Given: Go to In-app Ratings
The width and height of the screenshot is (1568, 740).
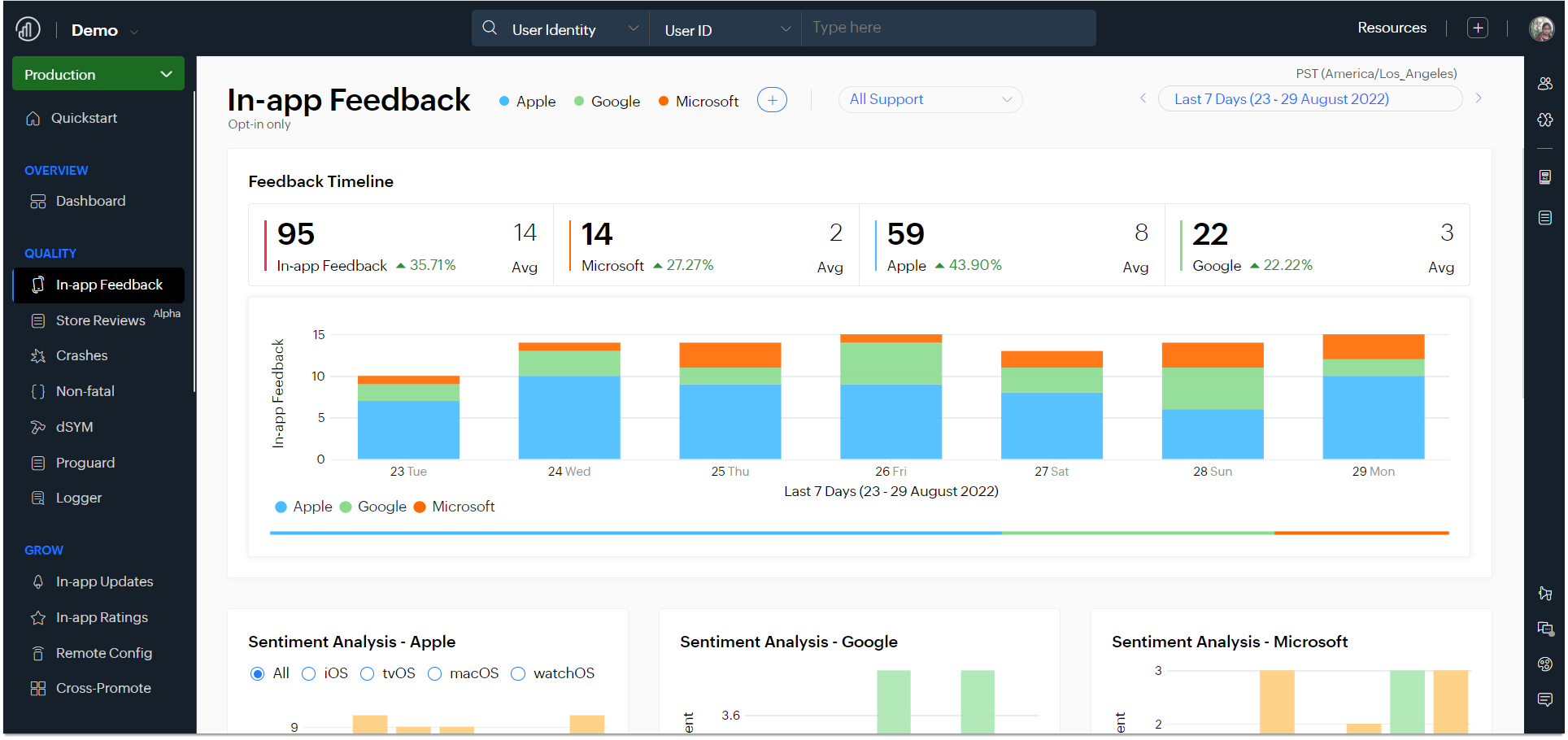Looking at the screenshot, I should point(101,617).
